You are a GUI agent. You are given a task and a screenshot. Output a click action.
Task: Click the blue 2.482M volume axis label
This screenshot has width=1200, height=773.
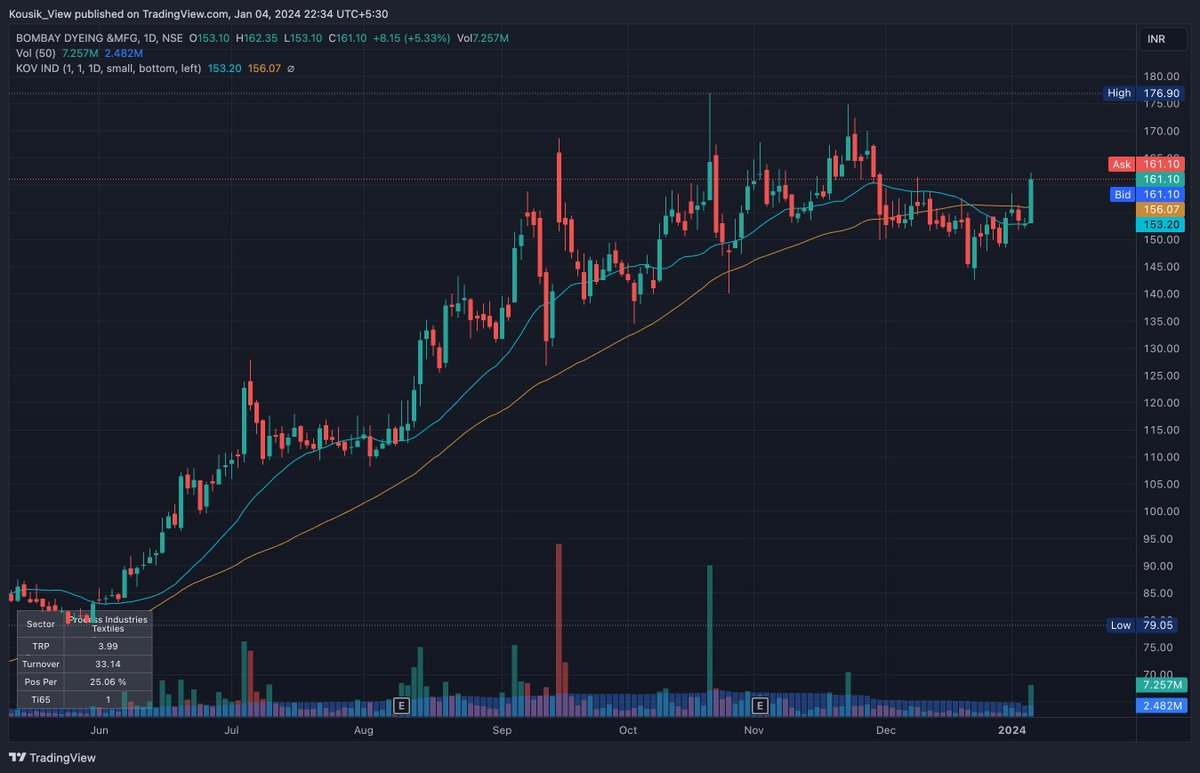pos(1160,706)
